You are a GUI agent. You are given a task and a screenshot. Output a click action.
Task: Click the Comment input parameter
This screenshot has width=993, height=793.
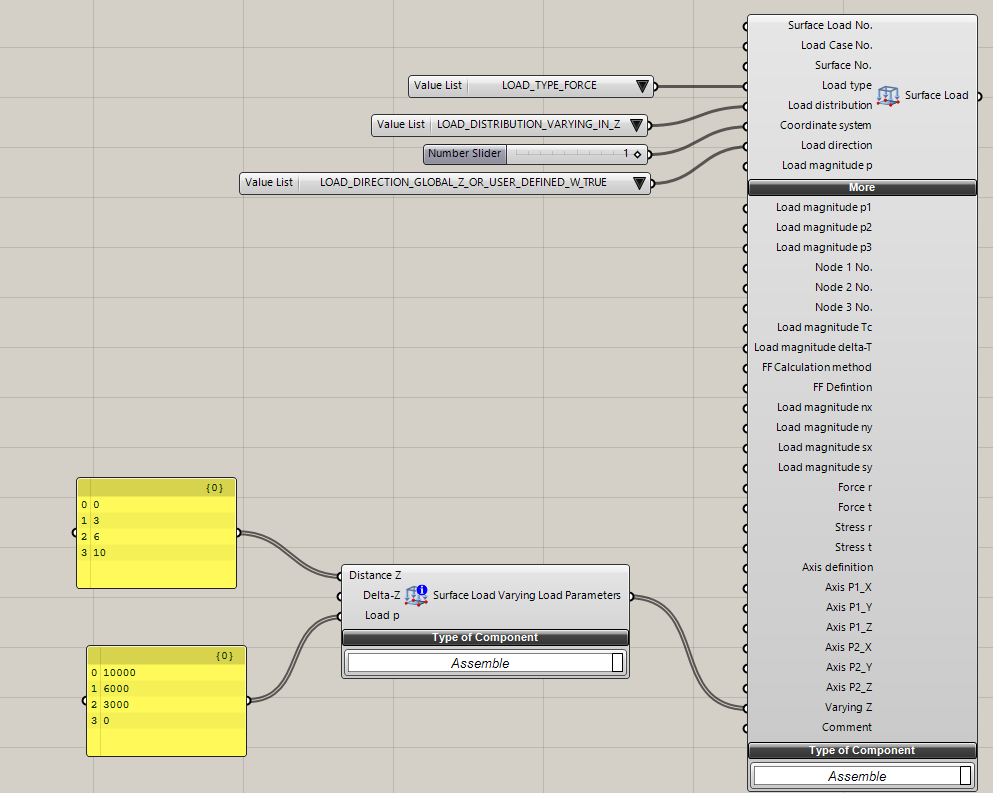(x=847, y=728)
